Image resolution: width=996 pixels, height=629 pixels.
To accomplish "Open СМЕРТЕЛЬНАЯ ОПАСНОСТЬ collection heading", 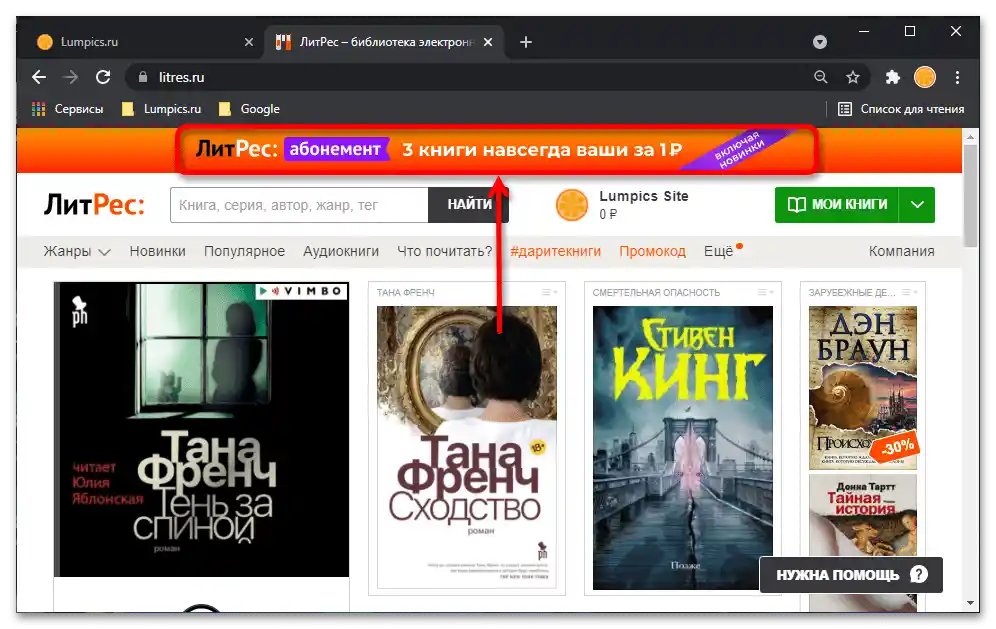I will click(656, 293).
